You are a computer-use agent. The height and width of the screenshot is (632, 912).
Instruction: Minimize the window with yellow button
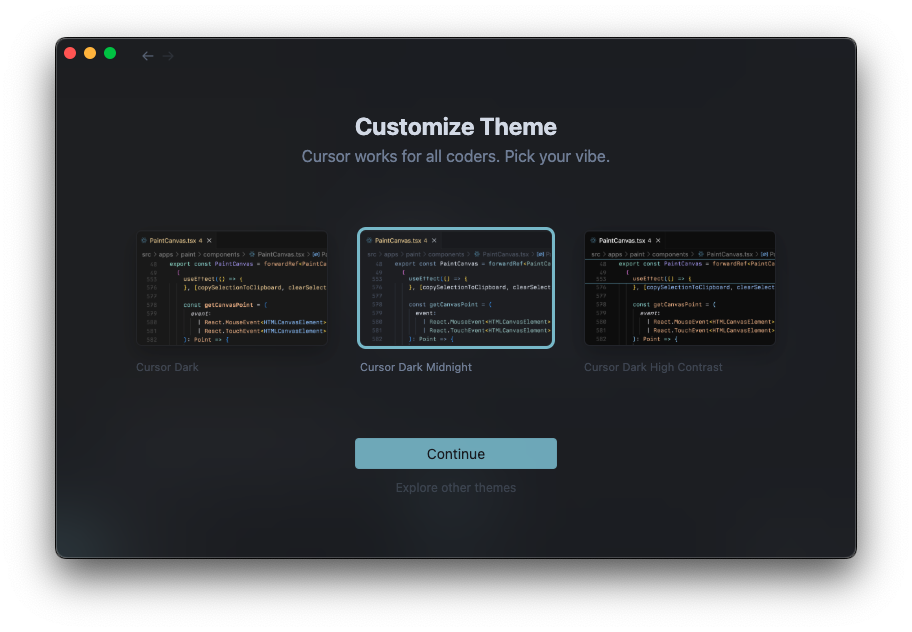90,53
